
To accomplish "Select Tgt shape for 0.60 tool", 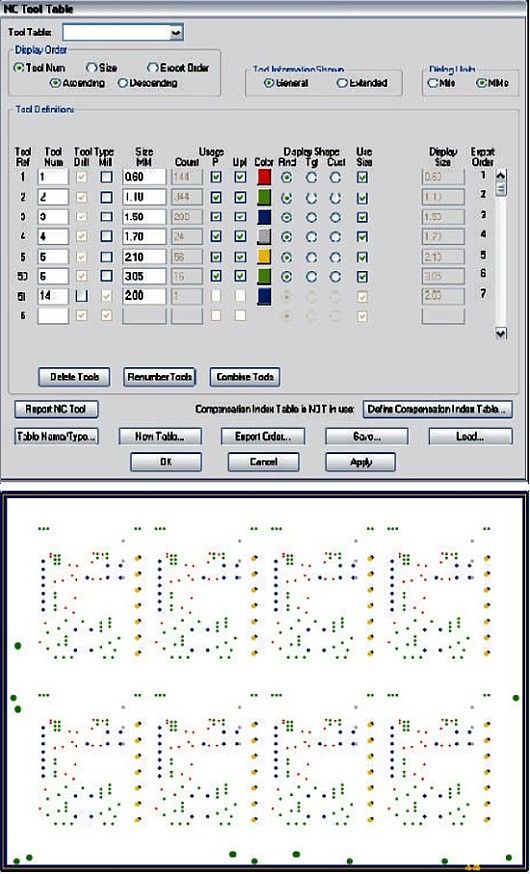I will pos(312,177).
